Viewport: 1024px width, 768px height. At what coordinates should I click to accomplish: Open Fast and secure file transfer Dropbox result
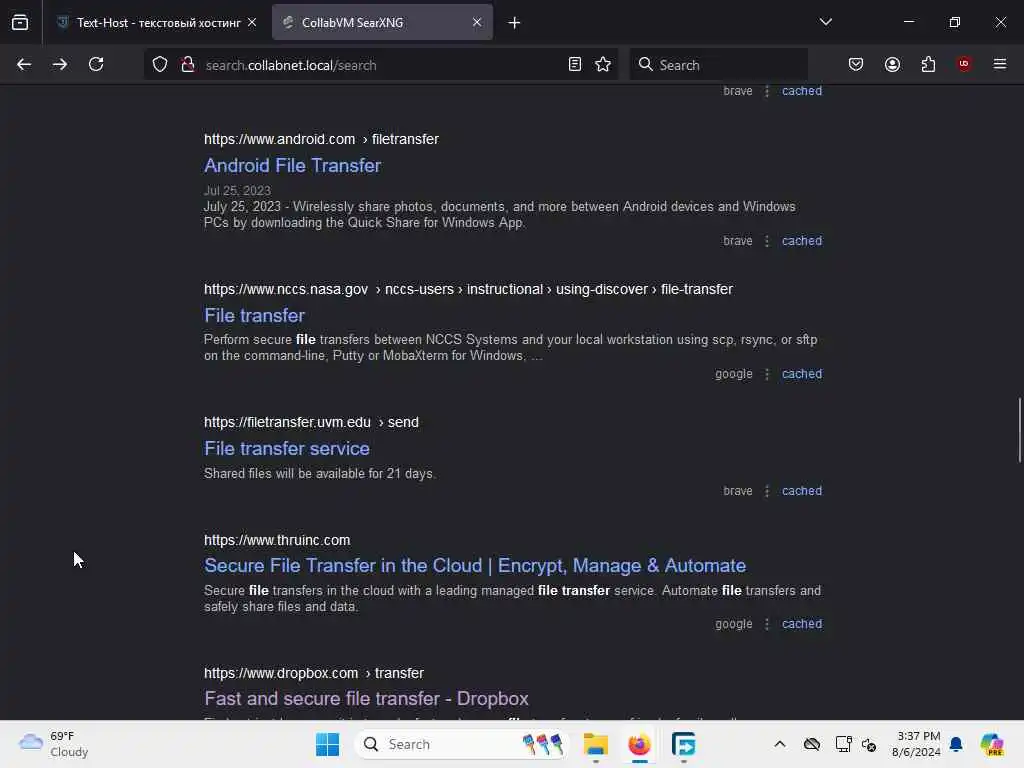366,699
